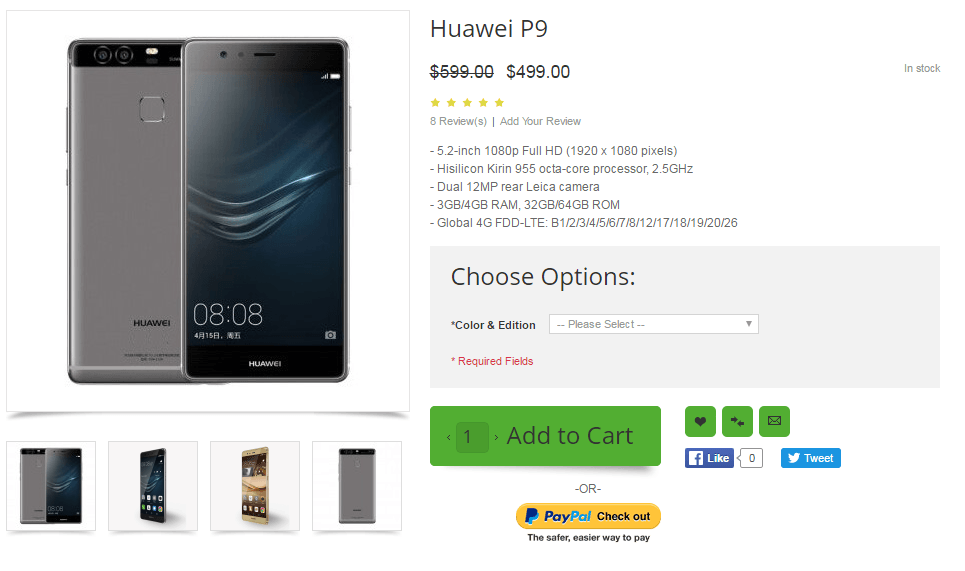This screenshot has width=965, height=571.
Task: Like the product on Facebook
Action: pyautogui.click(x=709, y=458)
